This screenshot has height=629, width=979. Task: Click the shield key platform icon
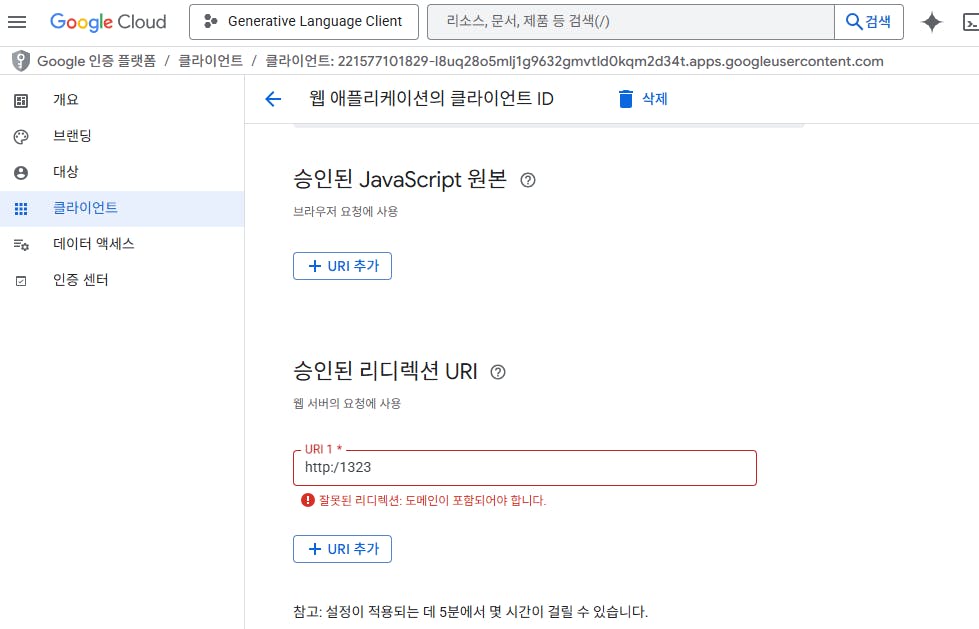coord(21,61)
